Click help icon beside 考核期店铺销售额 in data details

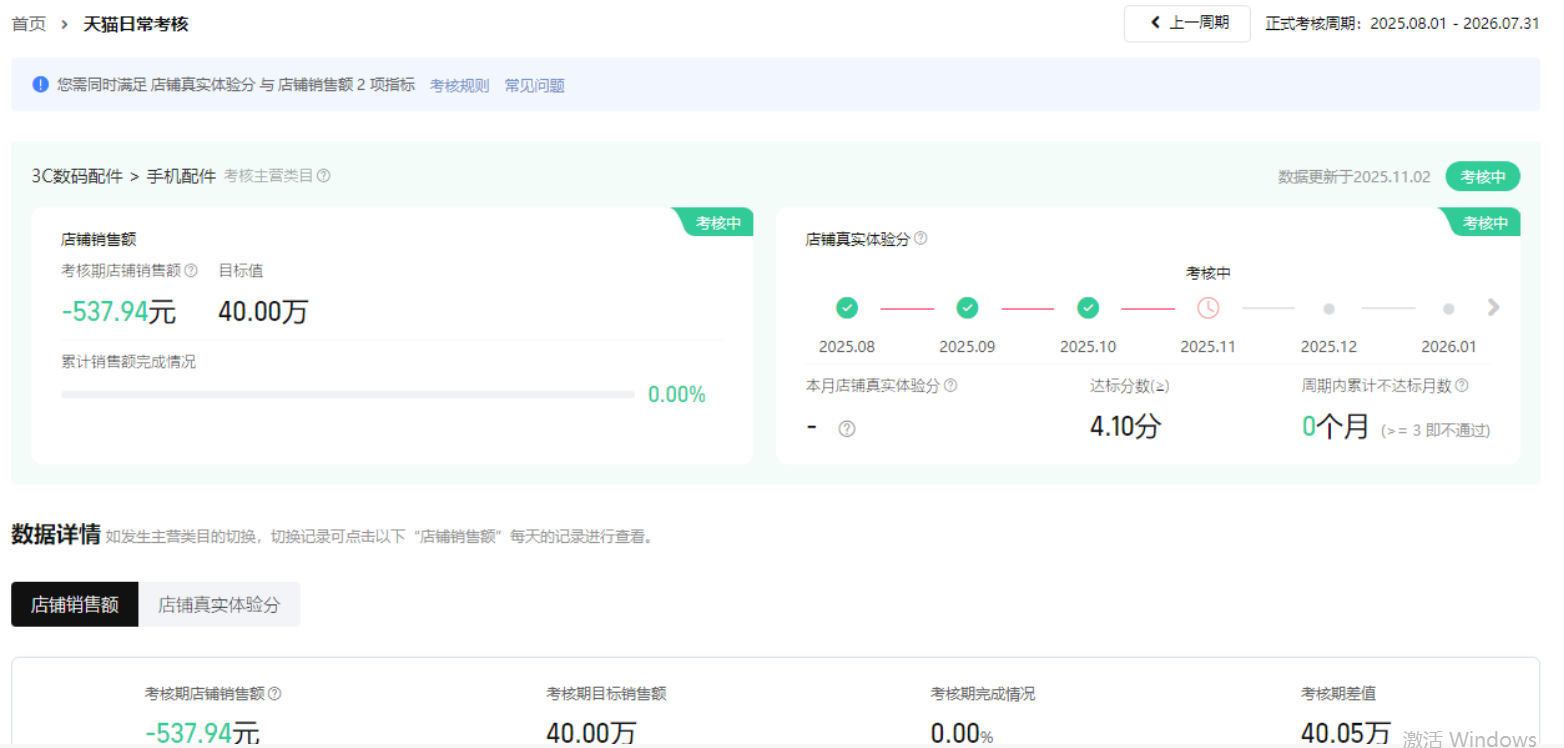click(x=275, y=694)
